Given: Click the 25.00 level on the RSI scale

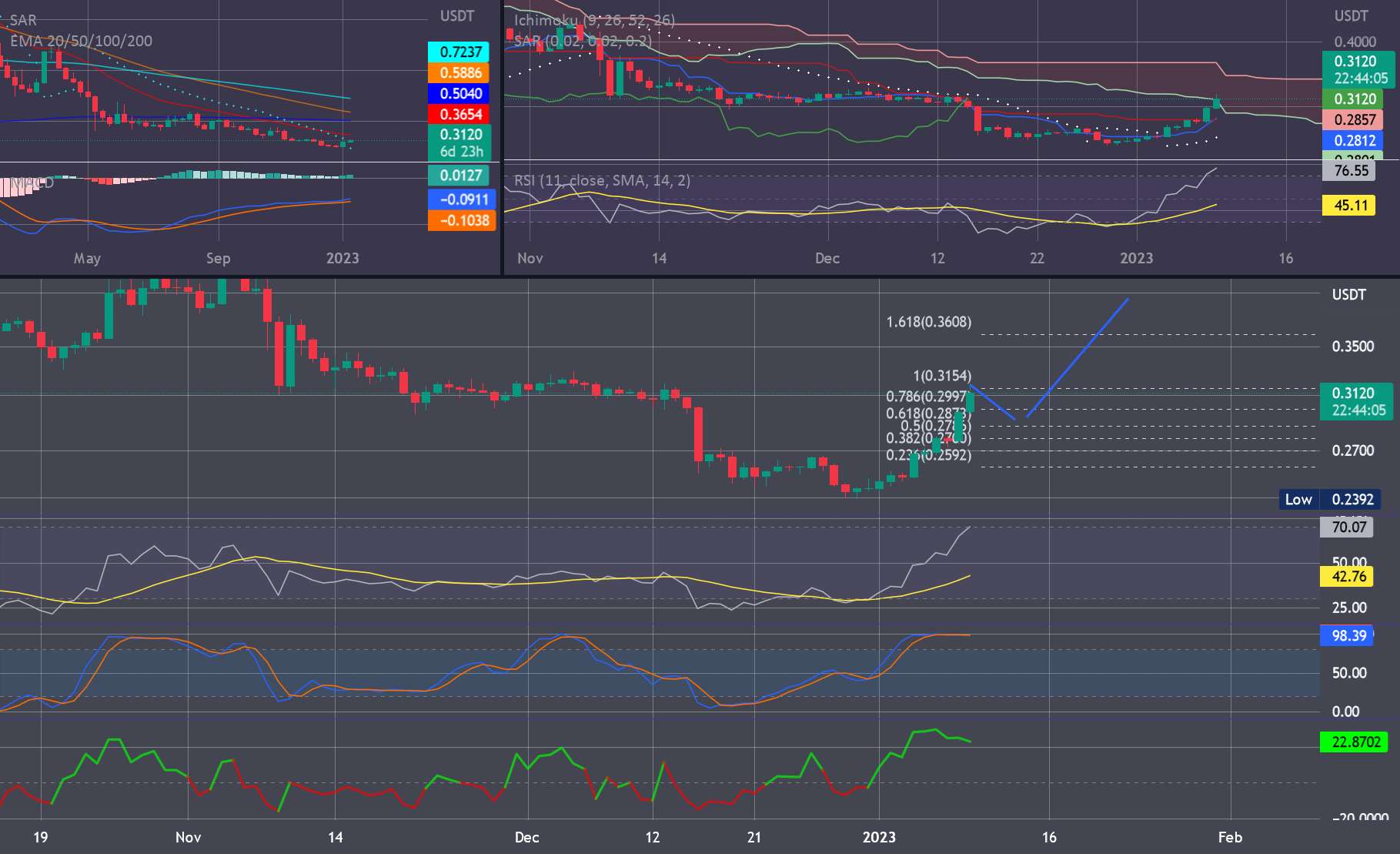Looking at the screenshot, I should point(1349,608).
